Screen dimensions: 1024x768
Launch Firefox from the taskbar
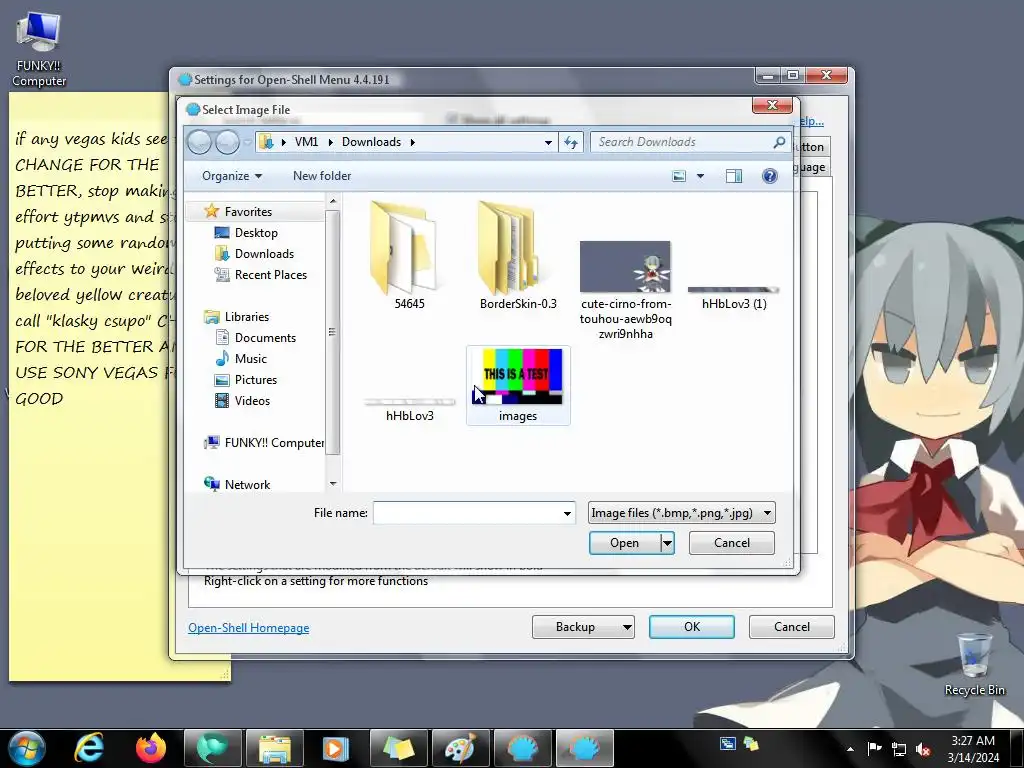tap(151, 748)
